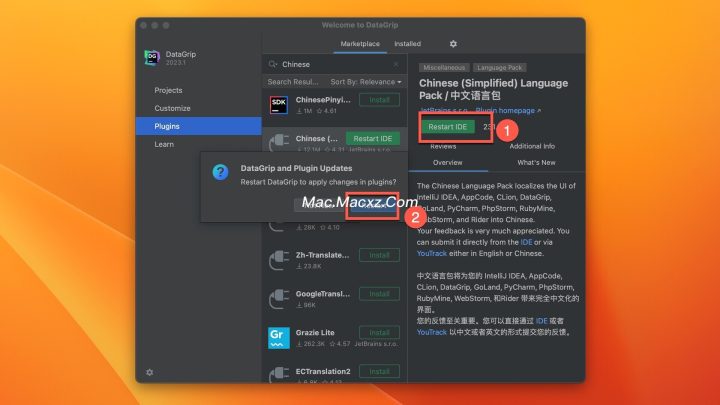Click the ECTranslation2 plugin plug icon
This screenshot has height=405, width=720.
(x=279, y=375)
